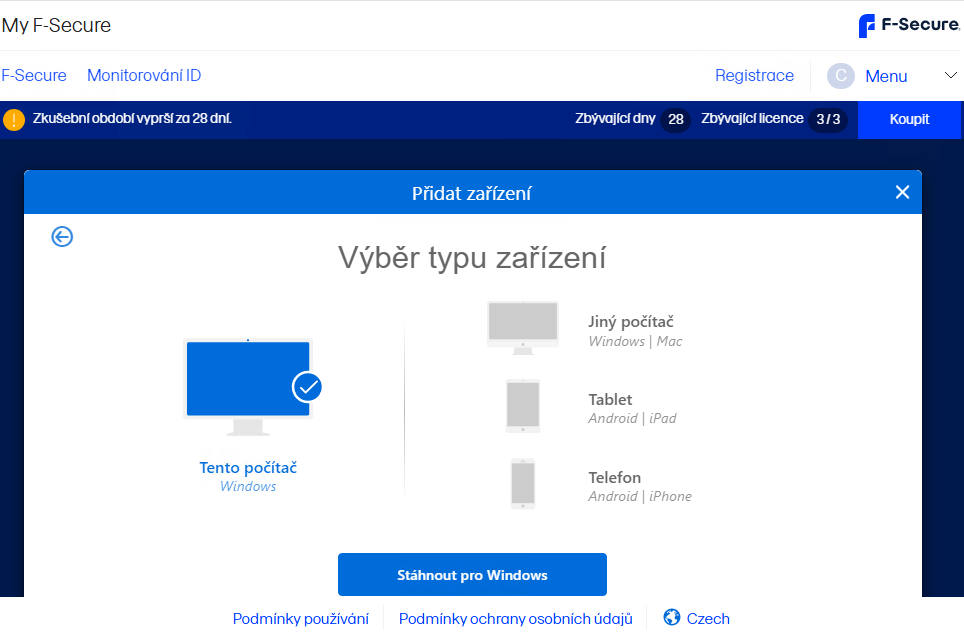Open the Monitorování ID tab
Screen dimensions: 964x641
click(x=144, y=76)
